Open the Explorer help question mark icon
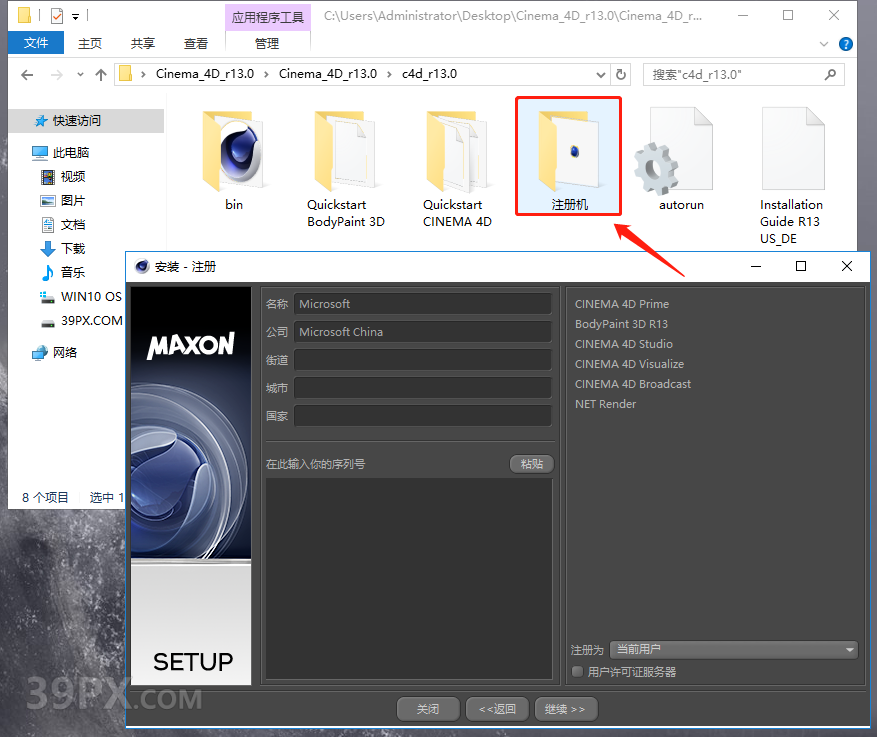This screenshot has height=737, width=877. (x=845, y=44)
